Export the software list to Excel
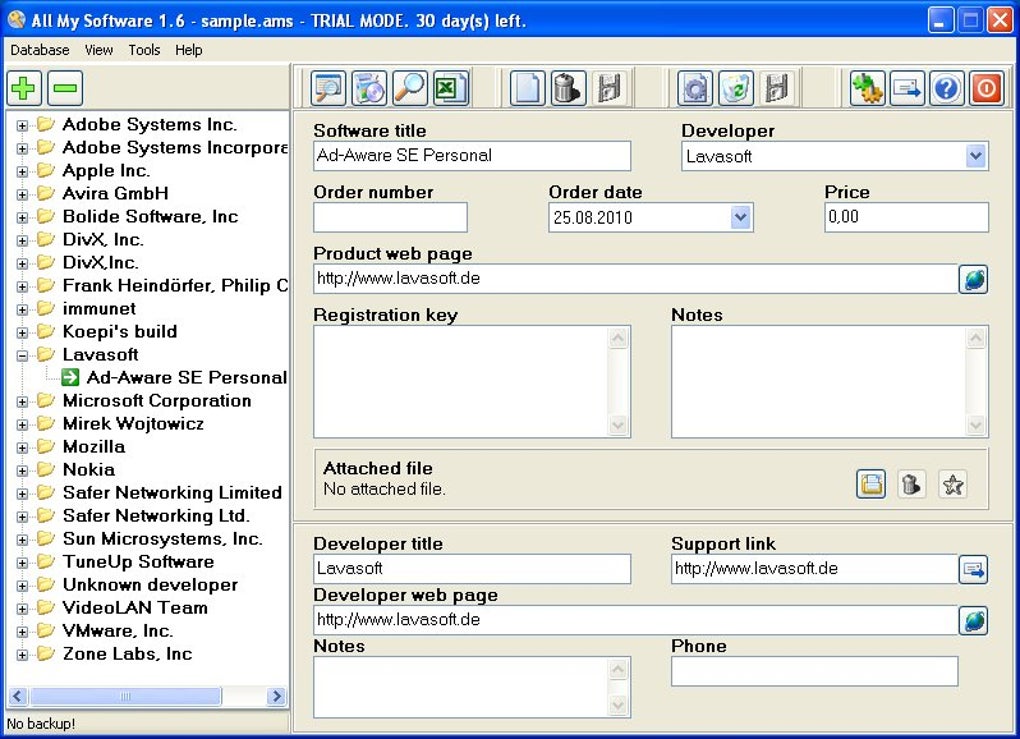1020x739 pixels. [449, 88]
